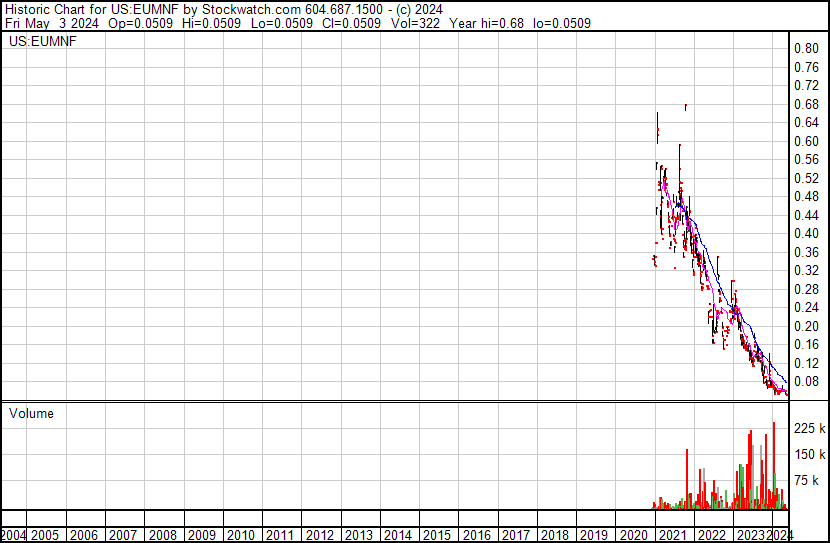Click the 2008 year marker
Image resolution: width=830 pixels, height=543 pixels.
(163, 535)
